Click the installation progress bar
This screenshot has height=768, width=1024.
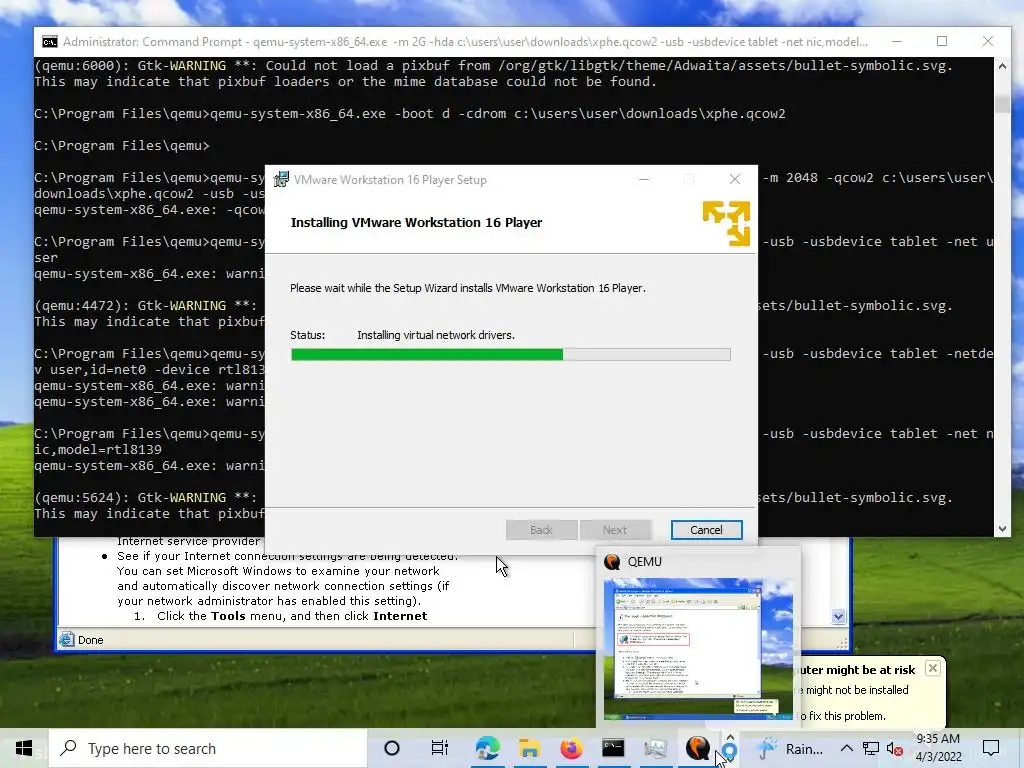(511, 355)
